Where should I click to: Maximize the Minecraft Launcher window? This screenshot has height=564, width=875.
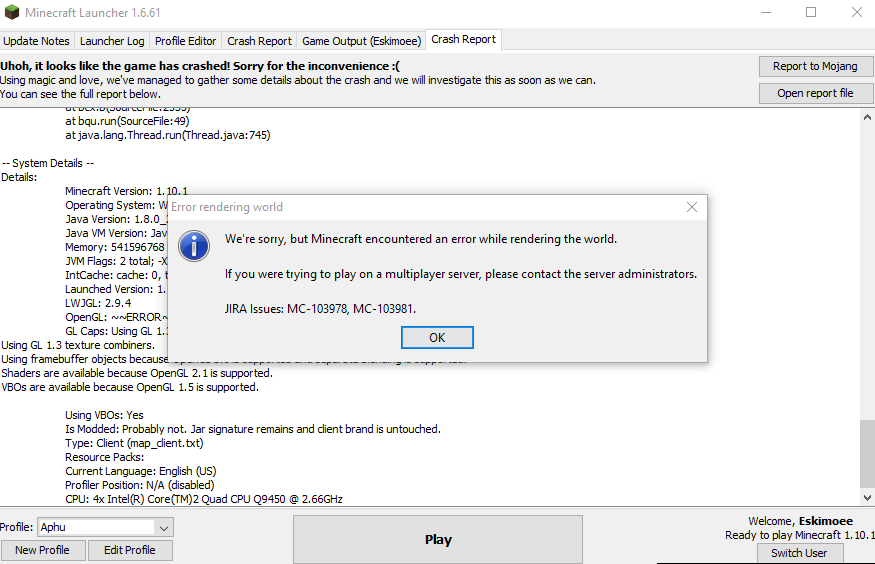pos(811,12)
